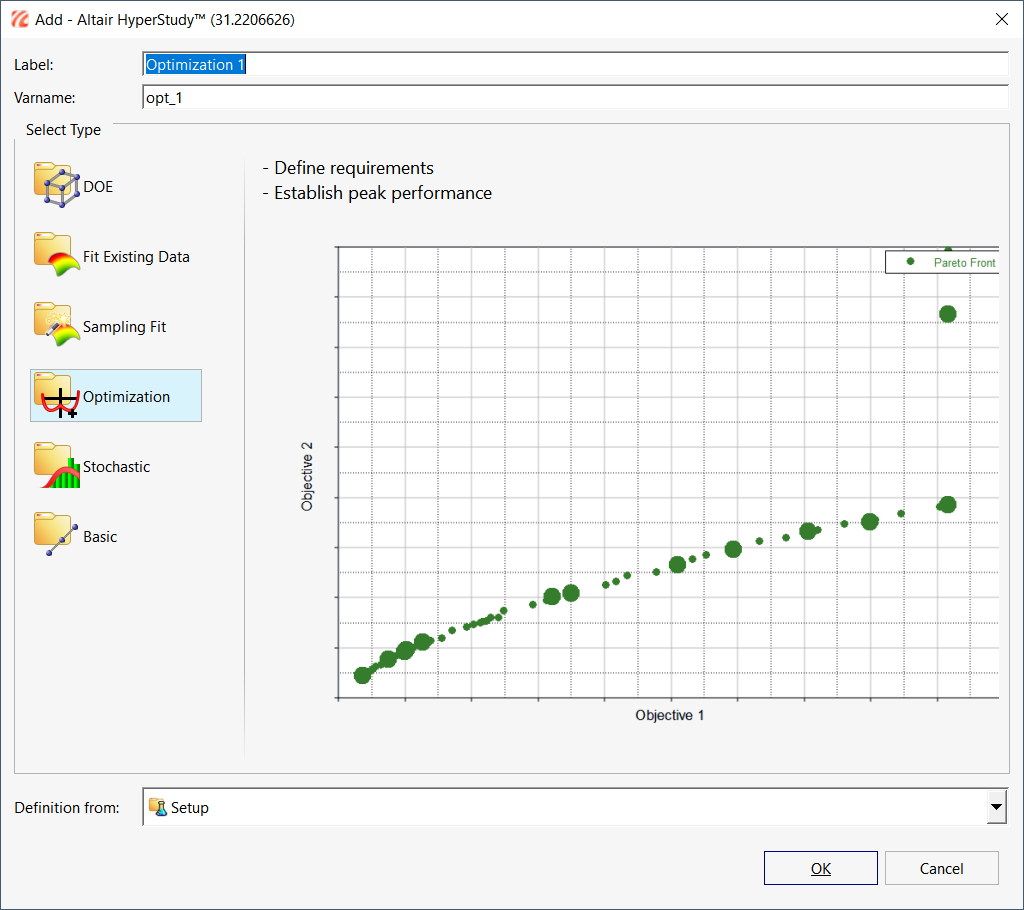
Task: Click the Pareto Front legend green marker
Action: pos(910,262)
